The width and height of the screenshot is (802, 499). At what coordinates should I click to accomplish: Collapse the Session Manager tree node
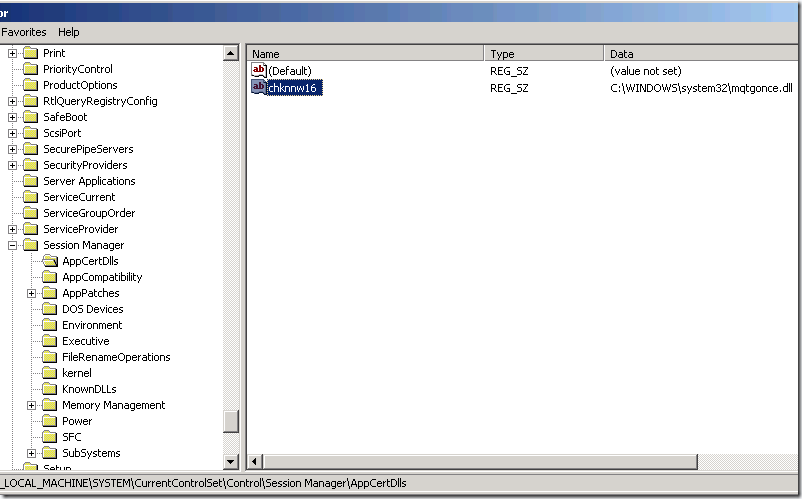click(x=13, y=245)
